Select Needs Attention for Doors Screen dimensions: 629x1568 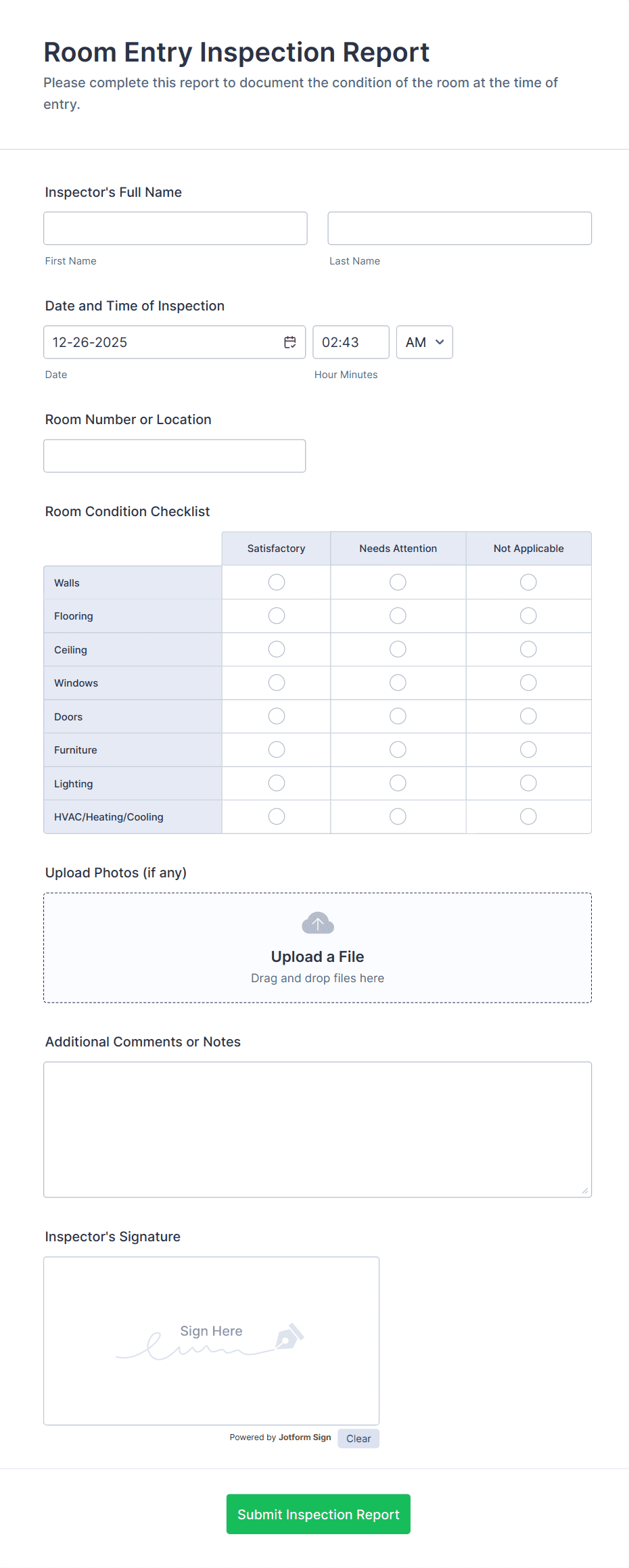tap(398, 716)
